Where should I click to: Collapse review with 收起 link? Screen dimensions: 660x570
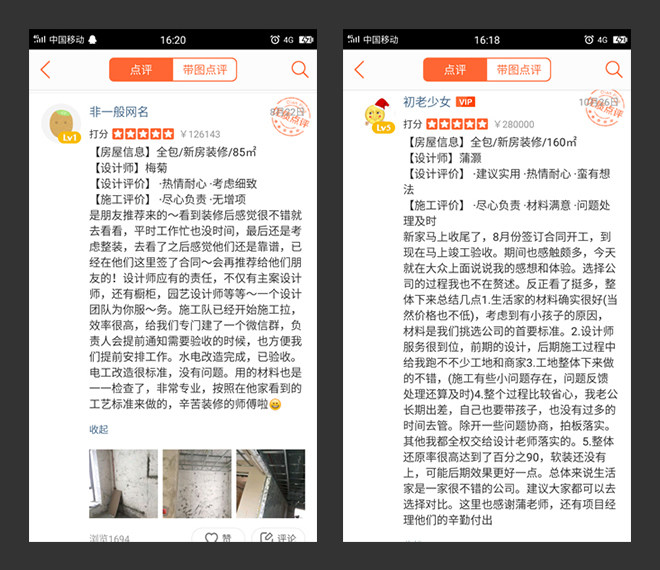[x=98, y=429]
